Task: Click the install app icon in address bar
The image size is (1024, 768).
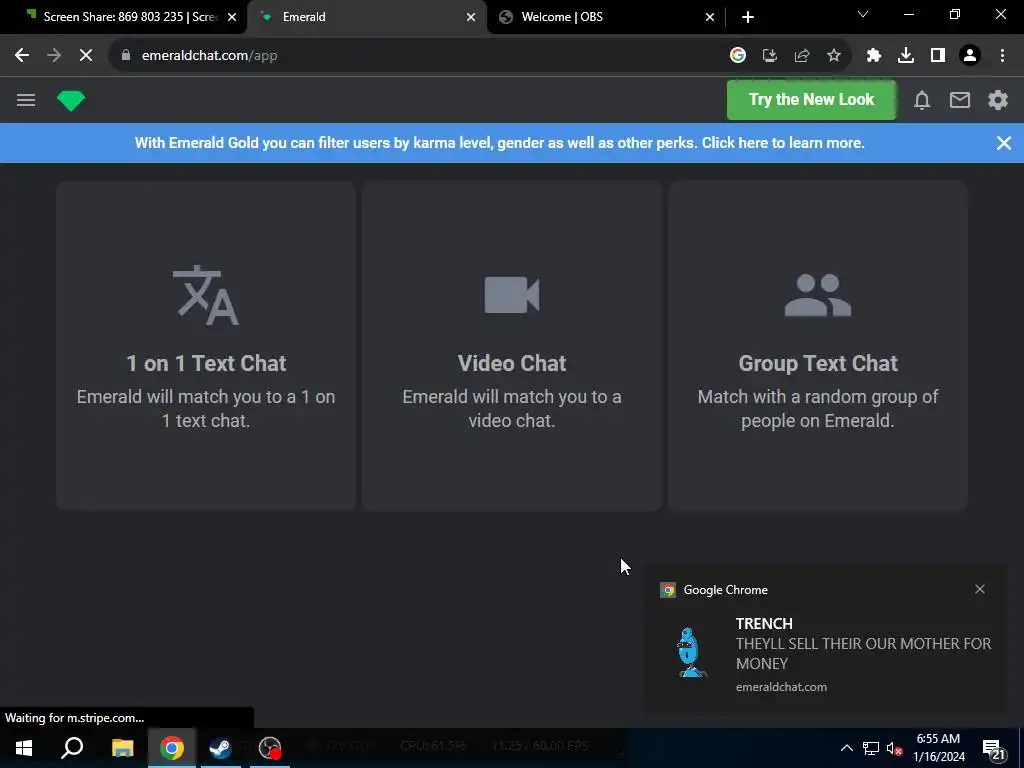Action: coord(770,56)
